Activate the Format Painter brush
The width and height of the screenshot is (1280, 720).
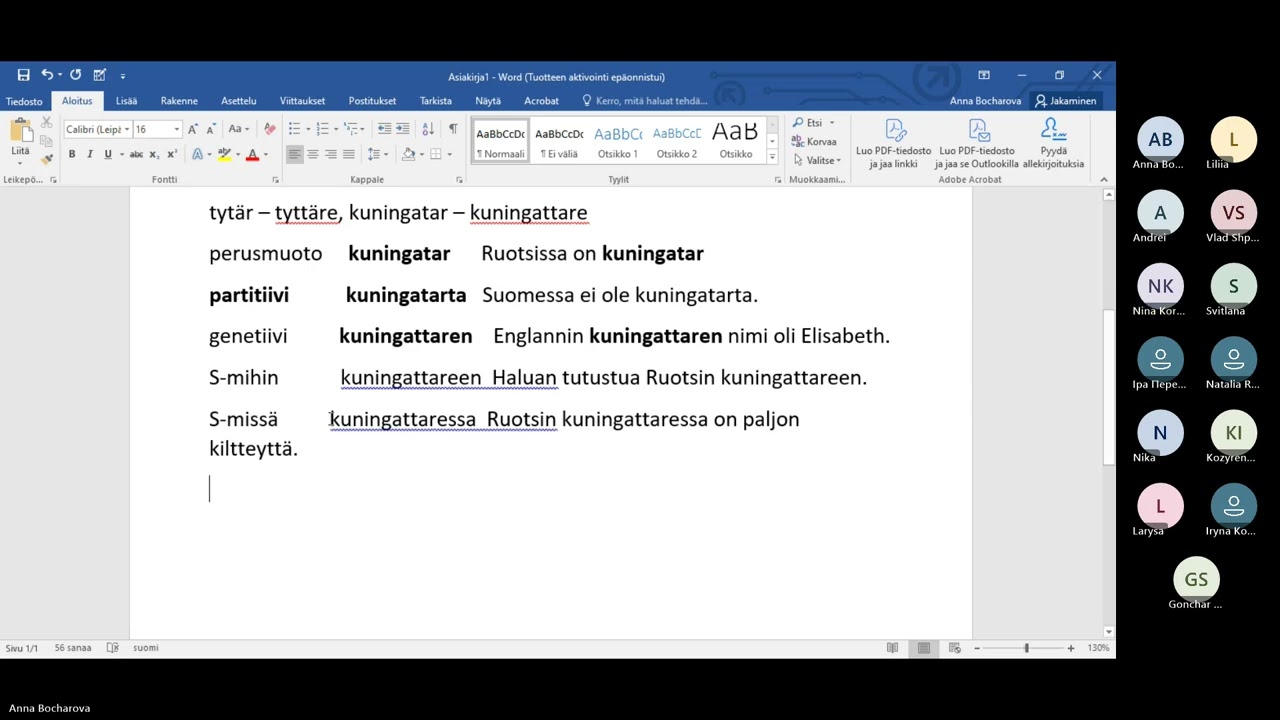click(46, 158)
